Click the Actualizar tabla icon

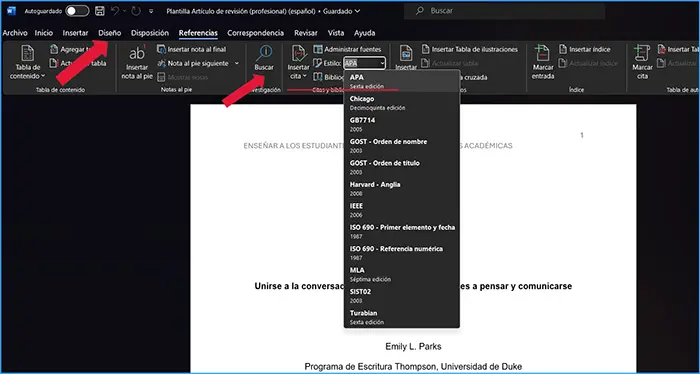point(54,63)
